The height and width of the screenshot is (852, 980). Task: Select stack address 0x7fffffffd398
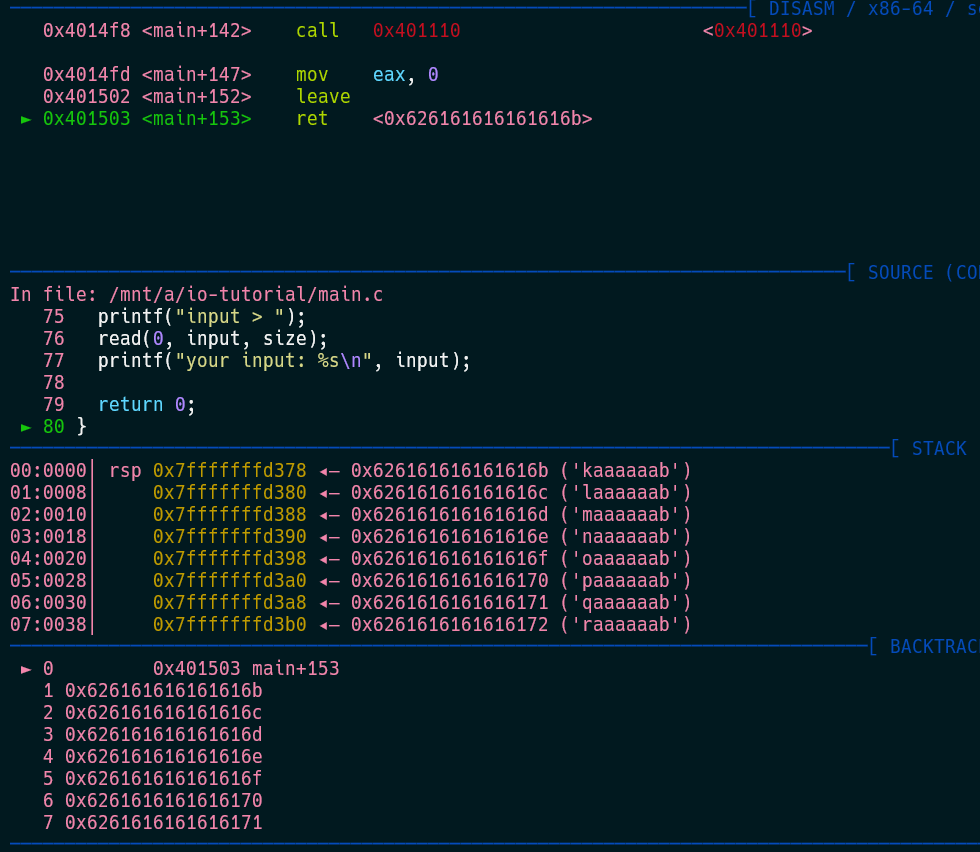[x=229, y=558]
